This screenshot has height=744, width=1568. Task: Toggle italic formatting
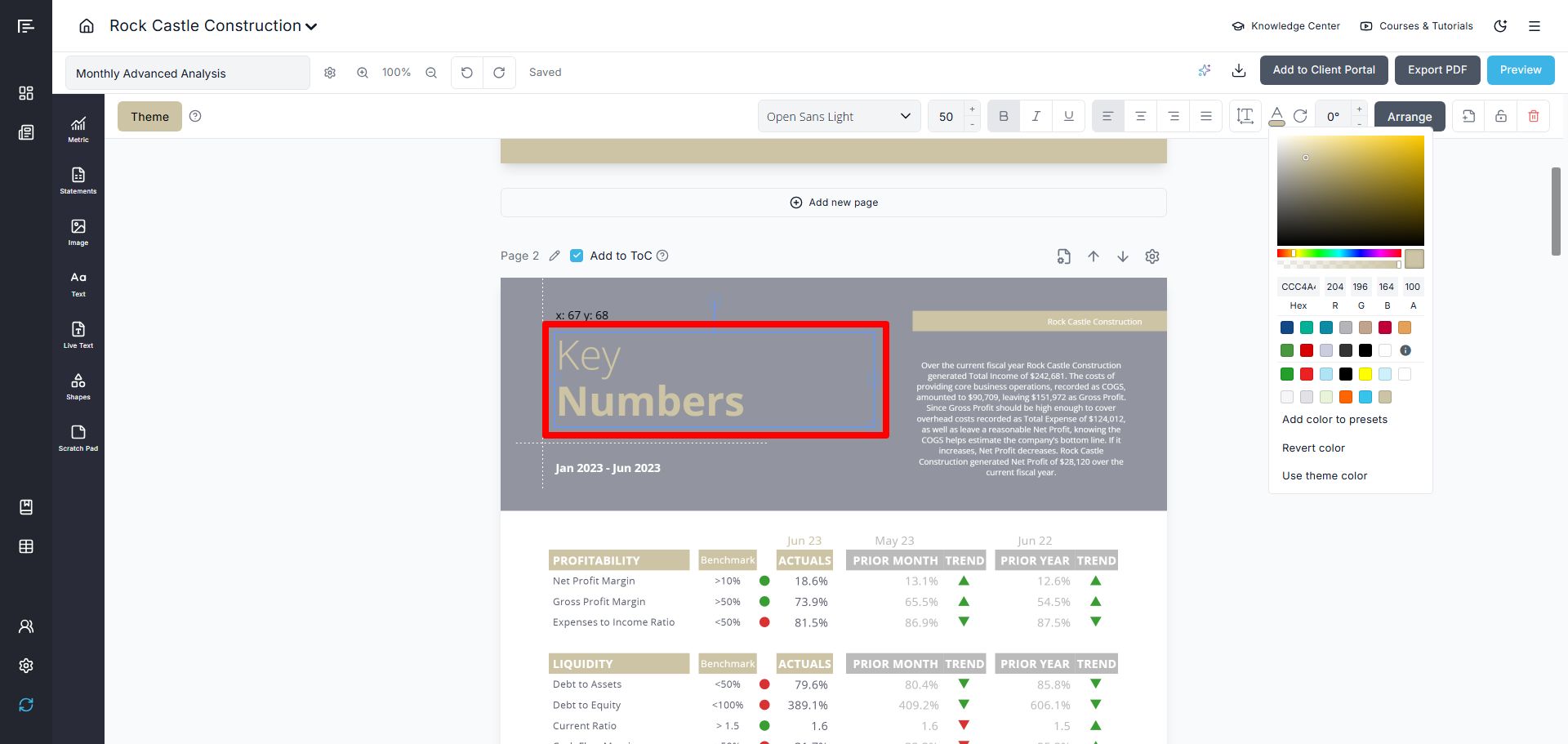[x=1036, y=116]
